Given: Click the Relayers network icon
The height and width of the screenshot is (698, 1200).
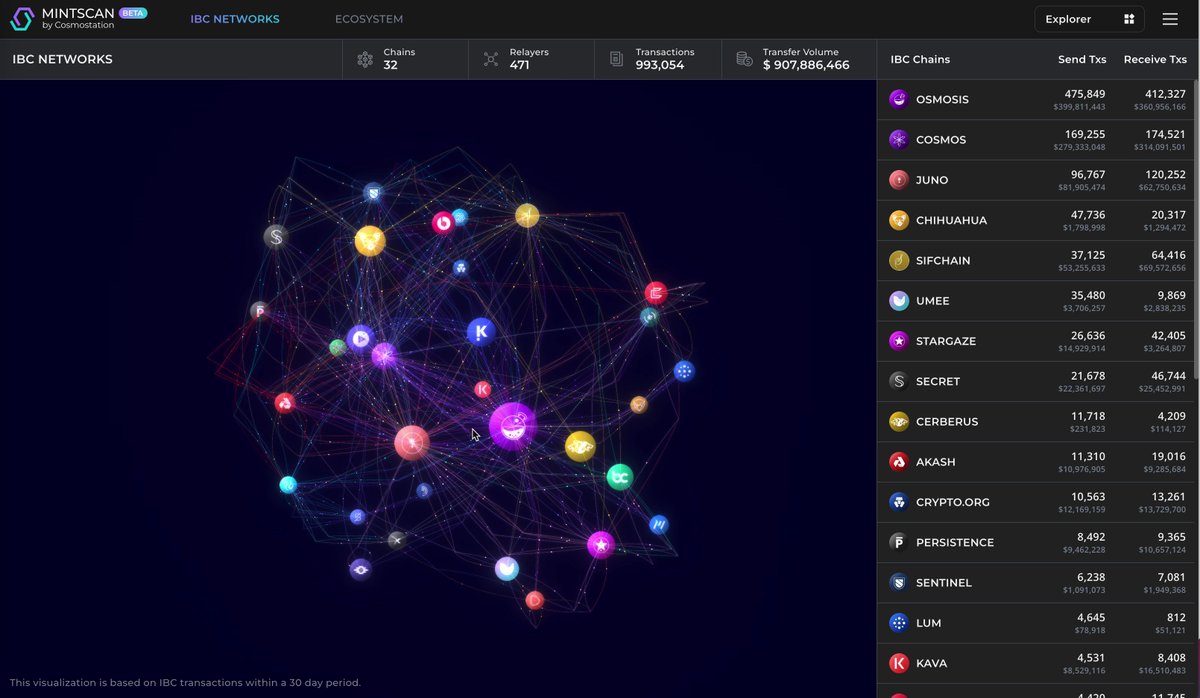Looking at the screenshot, I should (491, 59).
